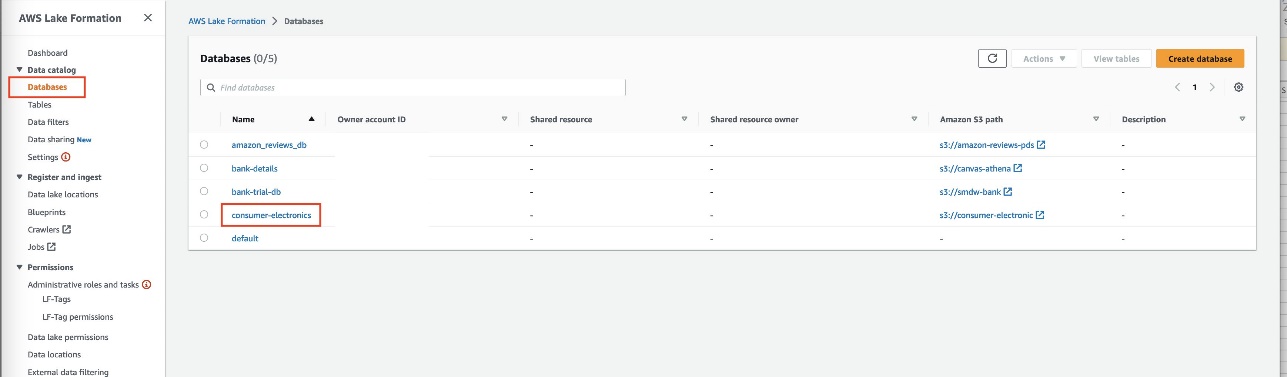This screenshot has height=377, width=1287.
Task: Open Administrative roles and tasks
Action: point(83,284)
